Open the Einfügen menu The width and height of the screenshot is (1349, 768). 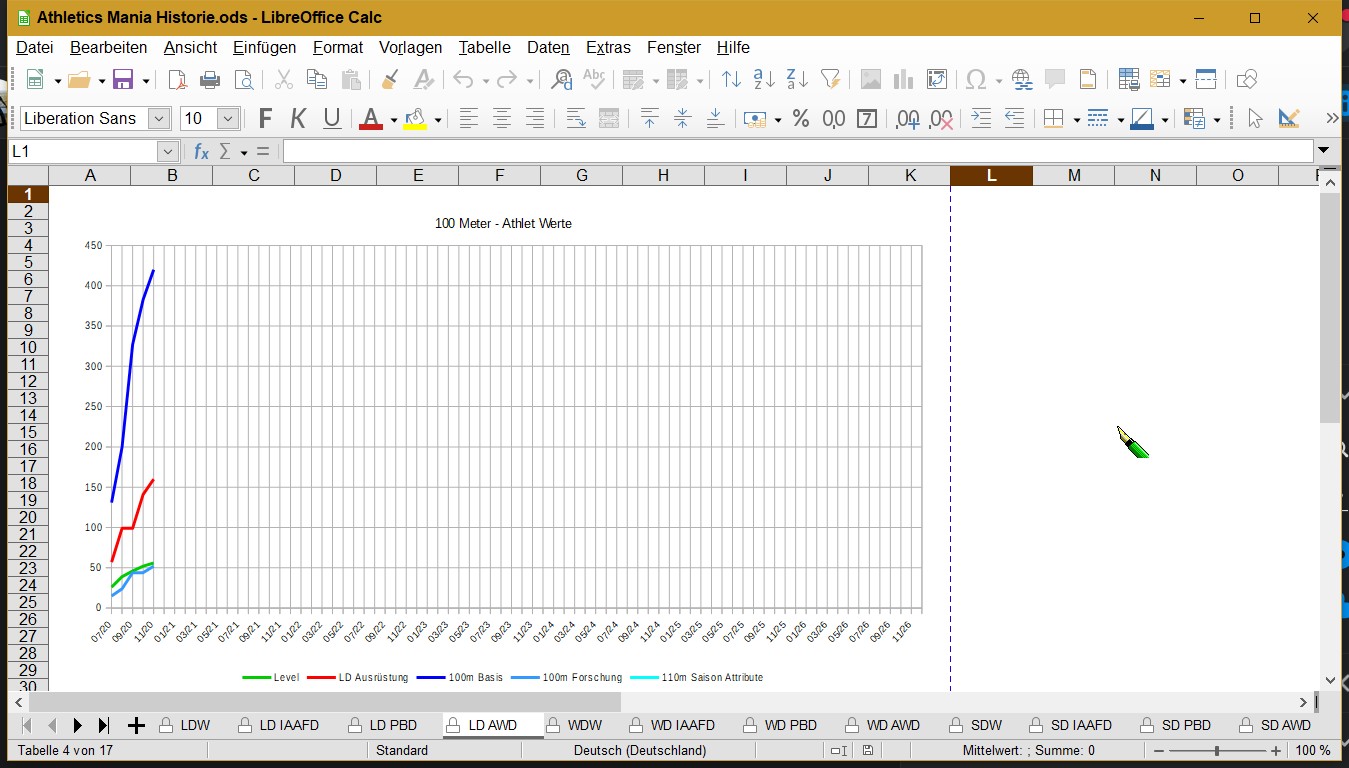pos(264,47)
